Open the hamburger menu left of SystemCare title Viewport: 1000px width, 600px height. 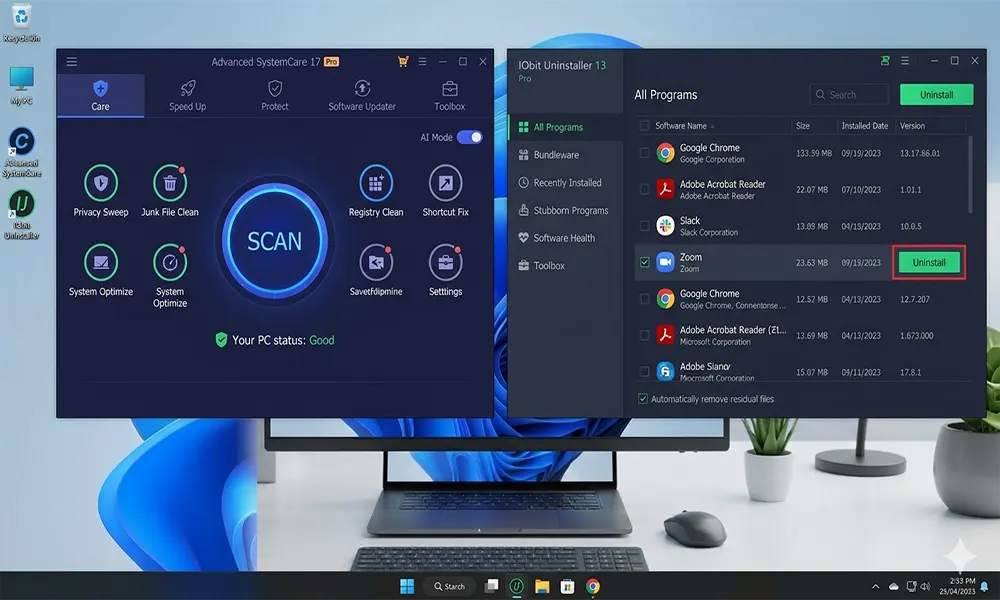(x=71, y=62)
